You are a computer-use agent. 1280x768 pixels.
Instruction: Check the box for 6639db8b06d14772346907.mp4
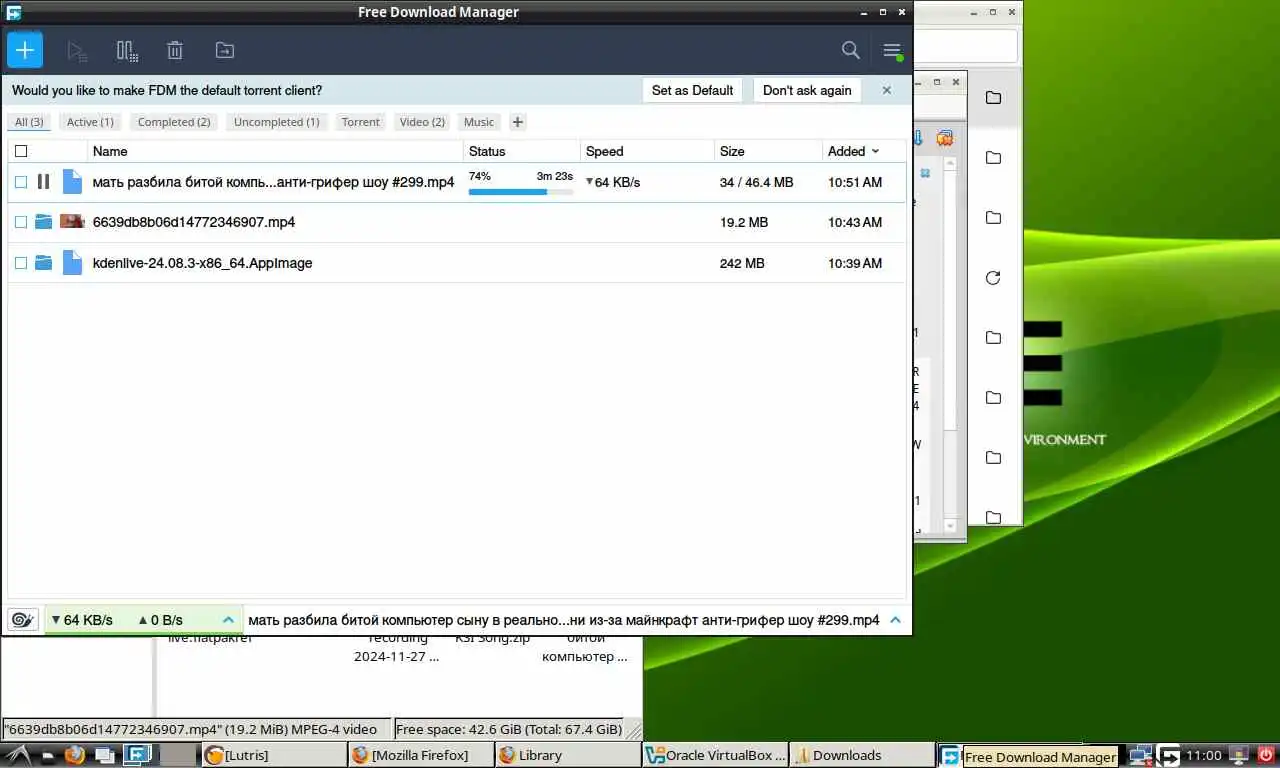click(x=21, y=222)
